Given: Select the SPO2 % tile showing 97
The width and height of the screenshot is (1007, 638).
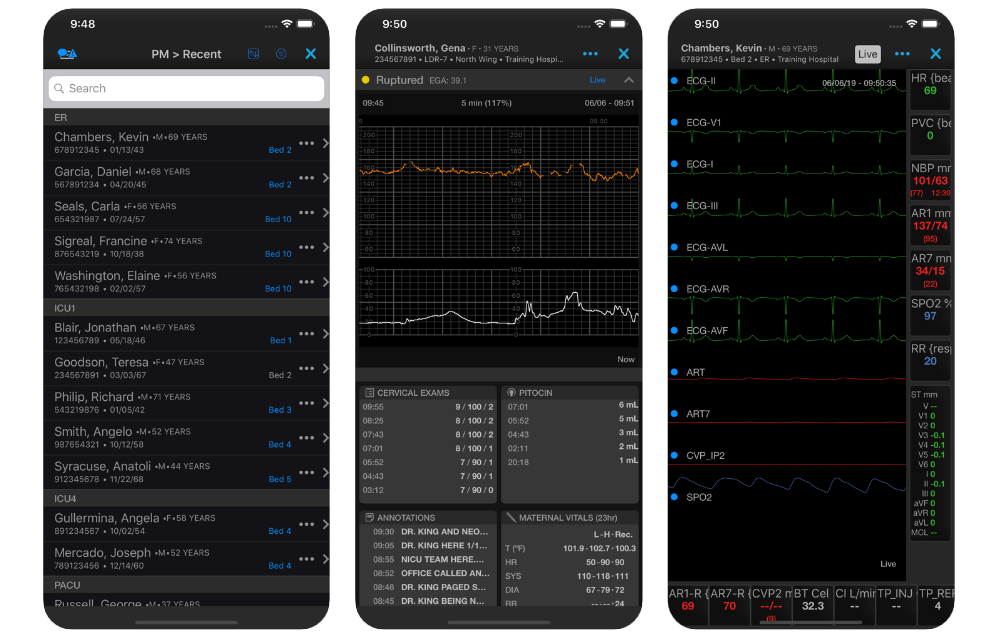Looking at the screenshot, I should click(931, 315).
